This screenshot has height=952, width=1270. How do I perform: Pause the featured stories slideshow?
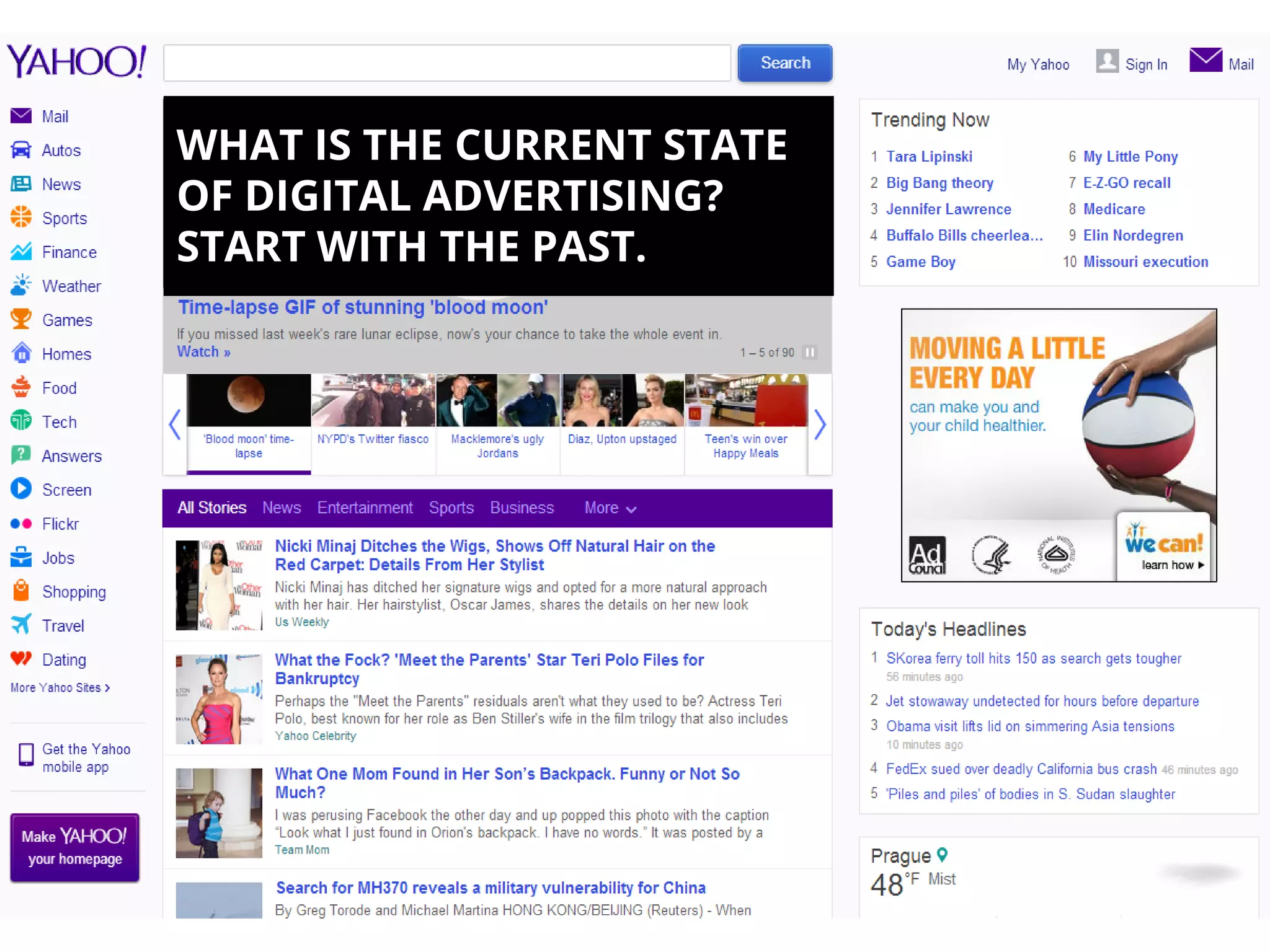pyautogui.click(x=809, y=352)
